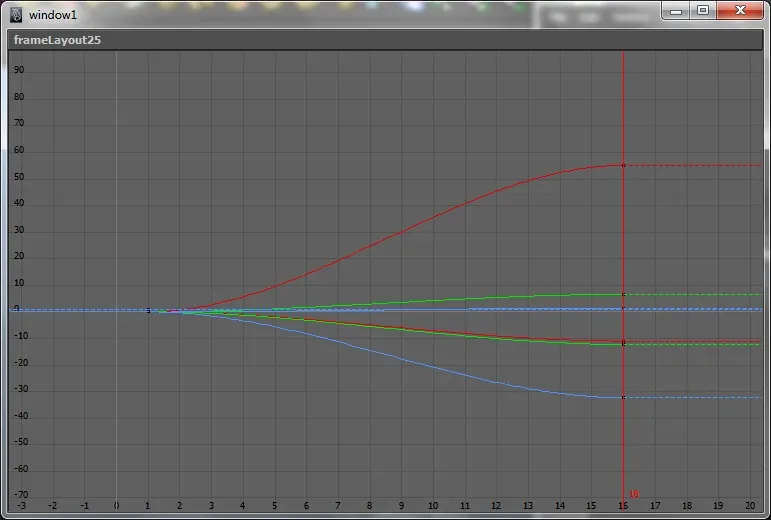
Task: Click the time axis label 10
Action: [x=433, y=505]
